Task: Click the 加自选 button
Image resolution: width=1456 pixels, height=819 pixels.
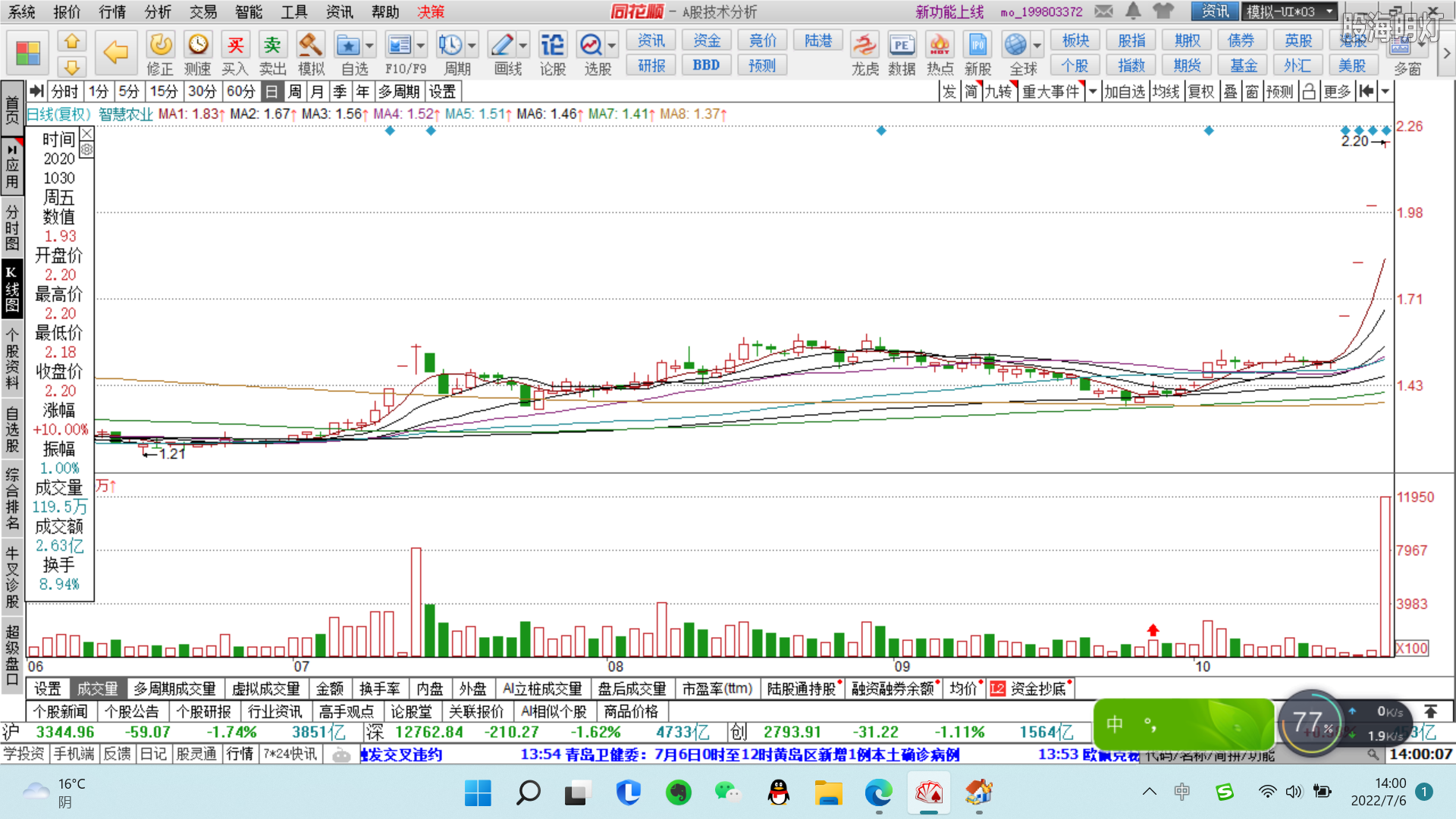Action: pos(1125,92)
